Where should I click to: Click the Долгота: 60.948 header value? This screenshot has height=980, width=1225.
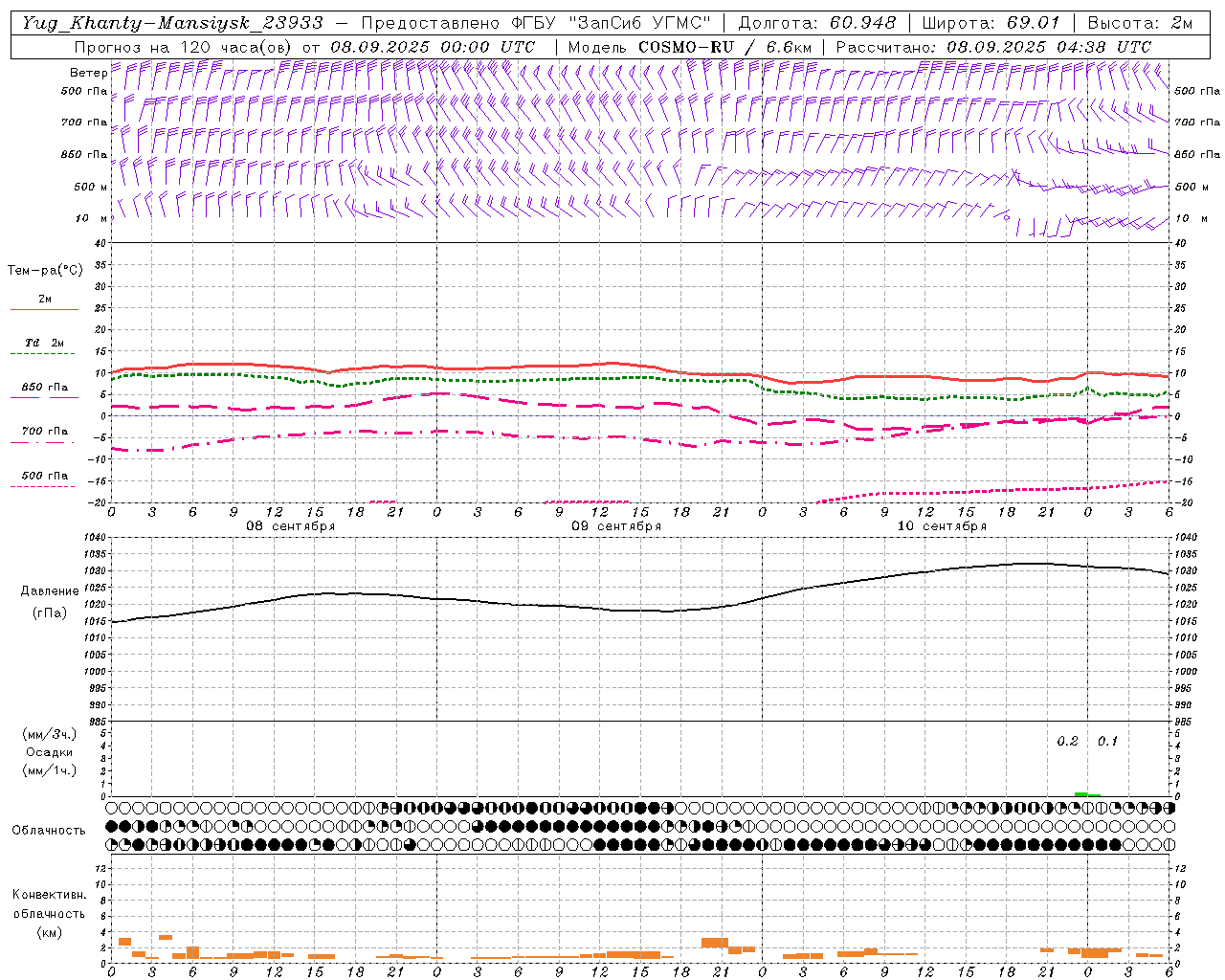click(x=817, y=23)
